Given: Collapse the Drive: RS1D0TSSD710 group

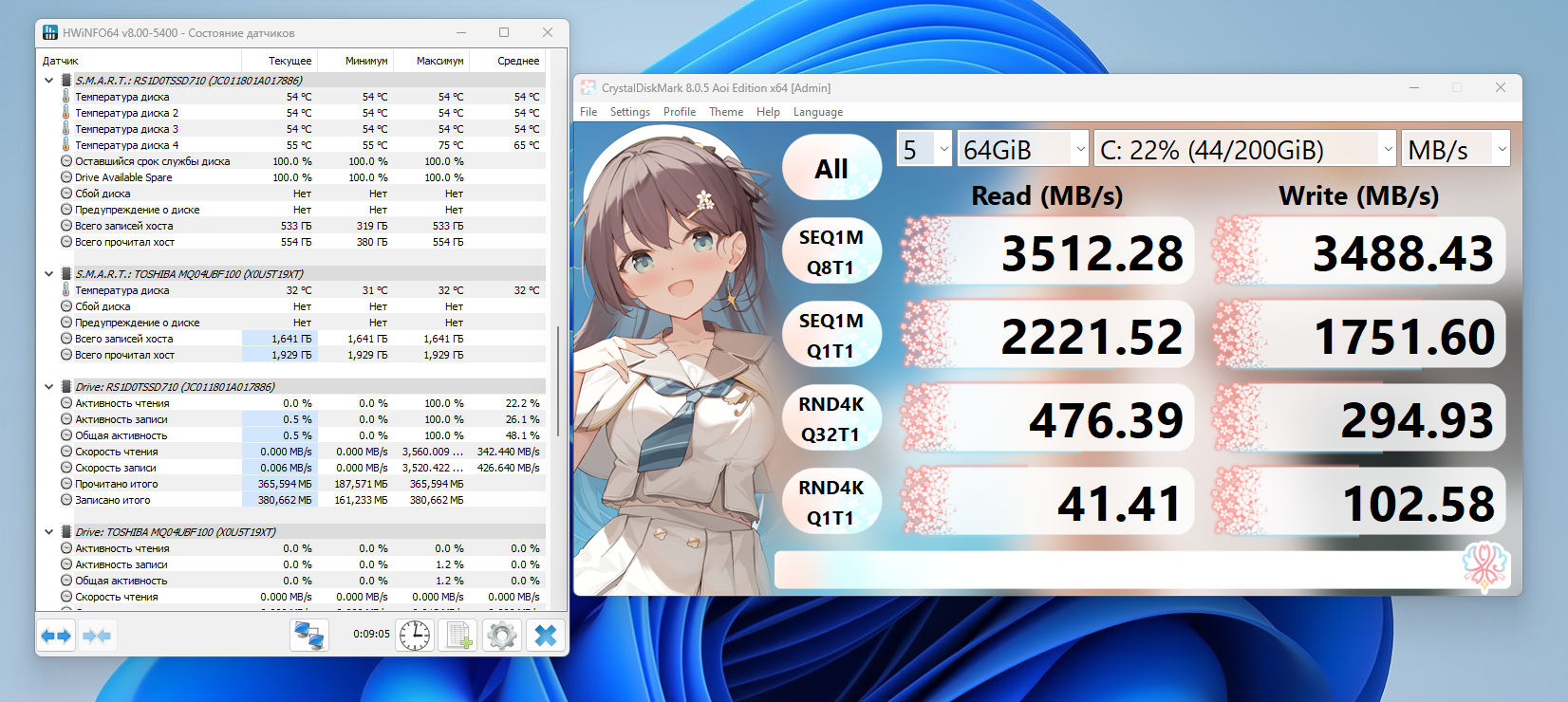Looking at the screenshot, I should click(x=48, y=387).
